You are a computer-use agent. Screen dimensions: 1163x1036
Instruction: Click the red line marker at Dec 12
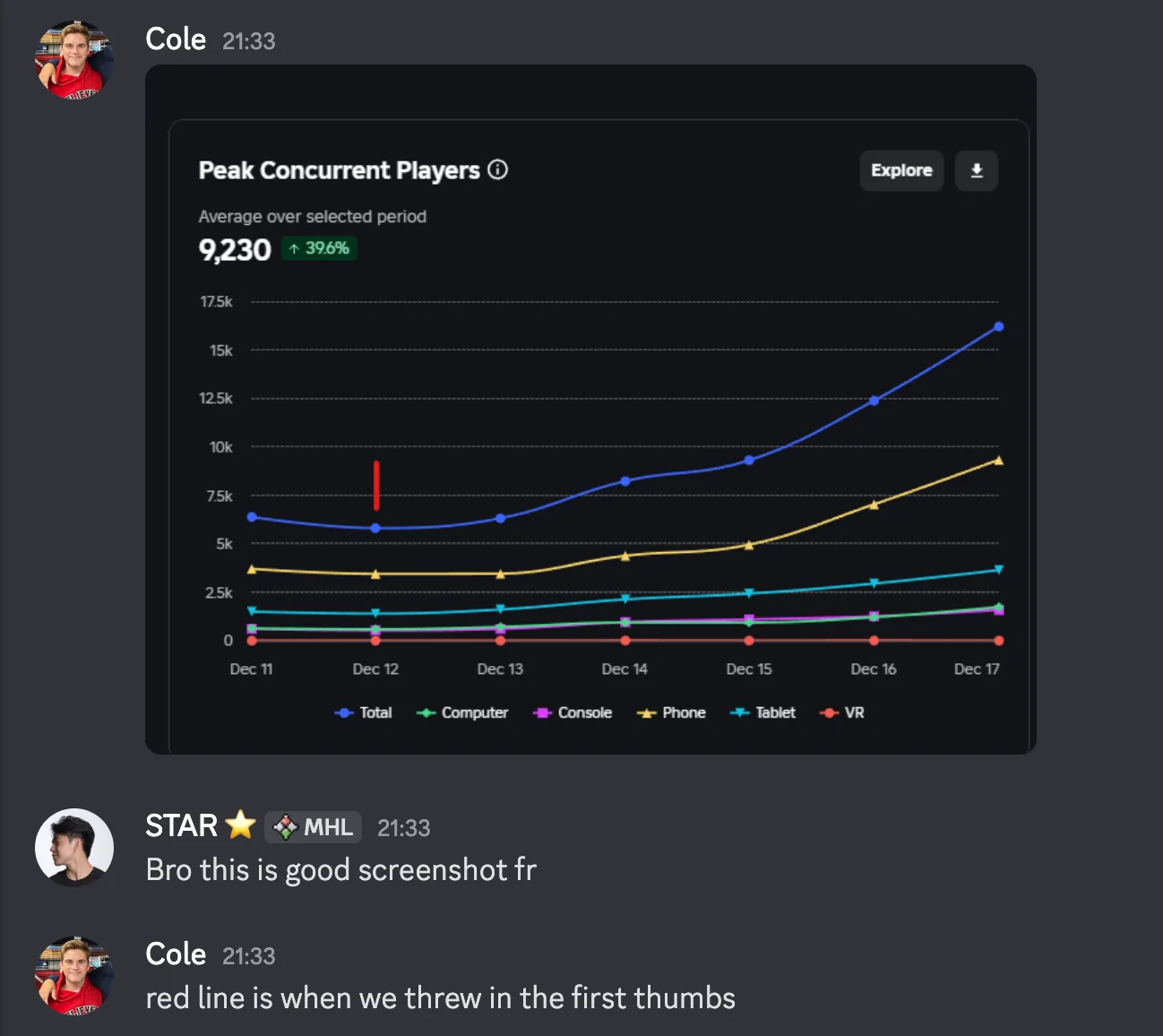[x=376, y=485]
